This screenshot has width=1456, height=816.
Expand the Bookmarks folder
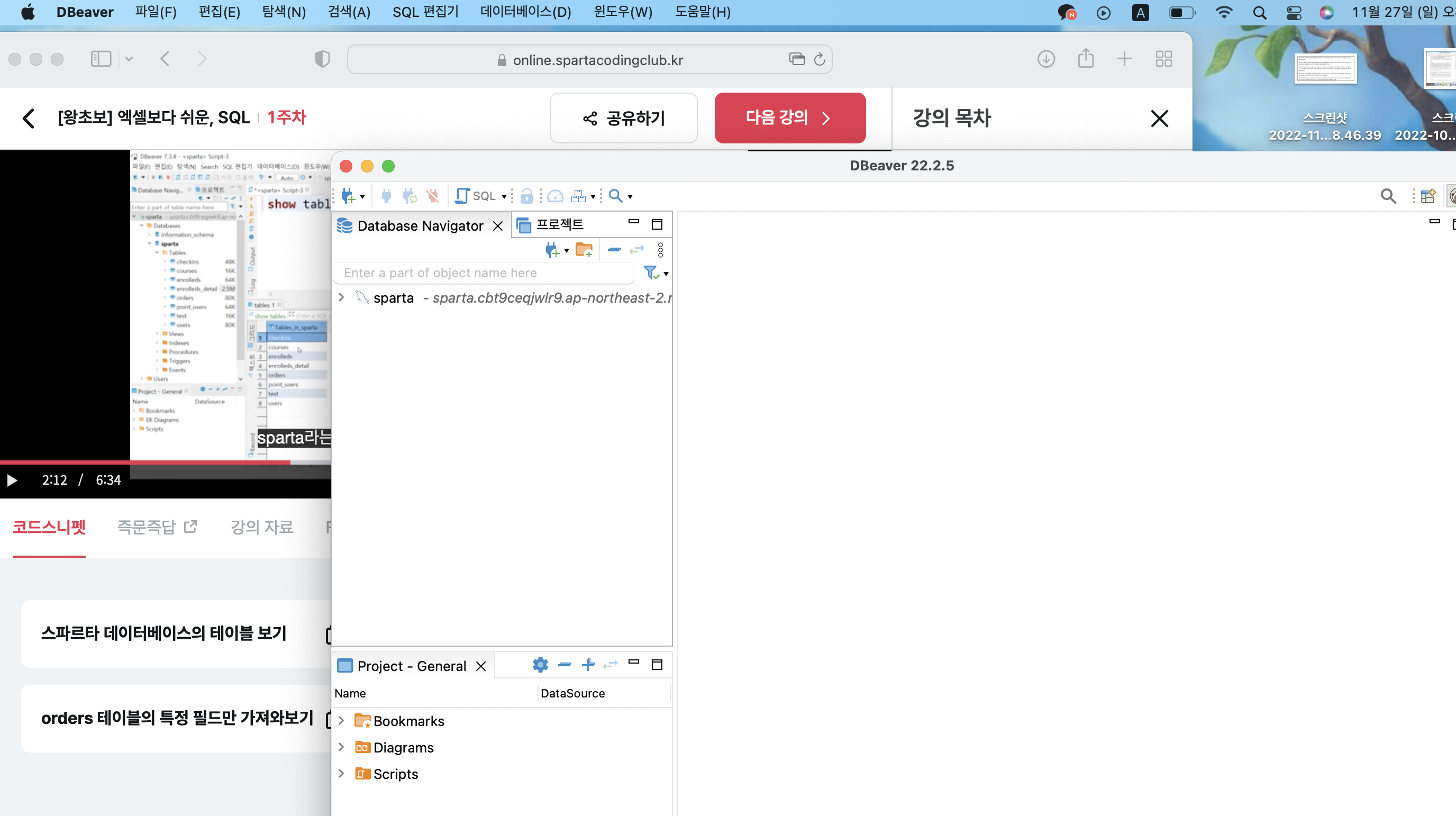[341, 720]
